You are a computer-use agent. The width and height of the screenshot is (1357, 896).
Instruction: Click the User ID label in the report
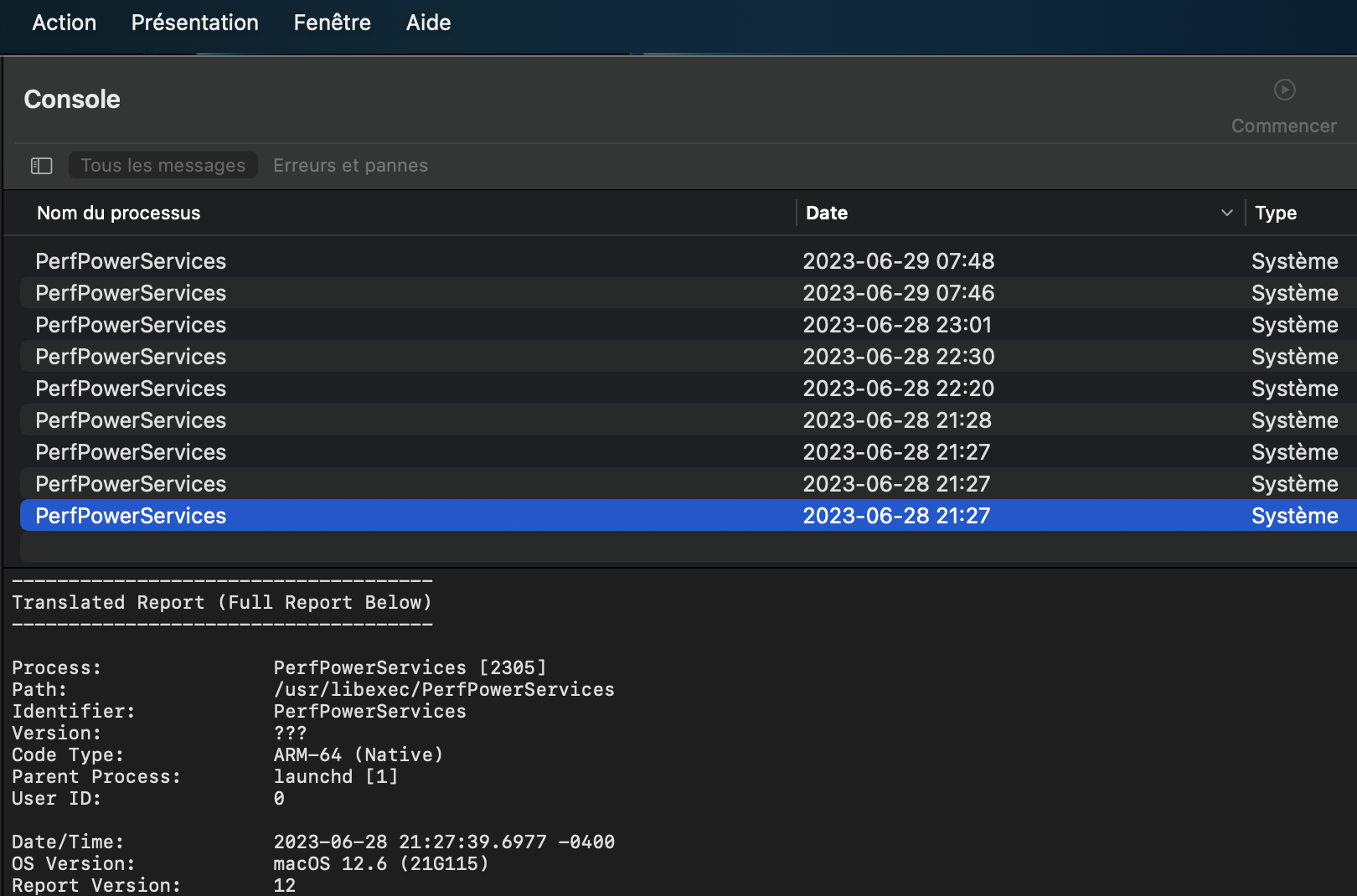57,799
